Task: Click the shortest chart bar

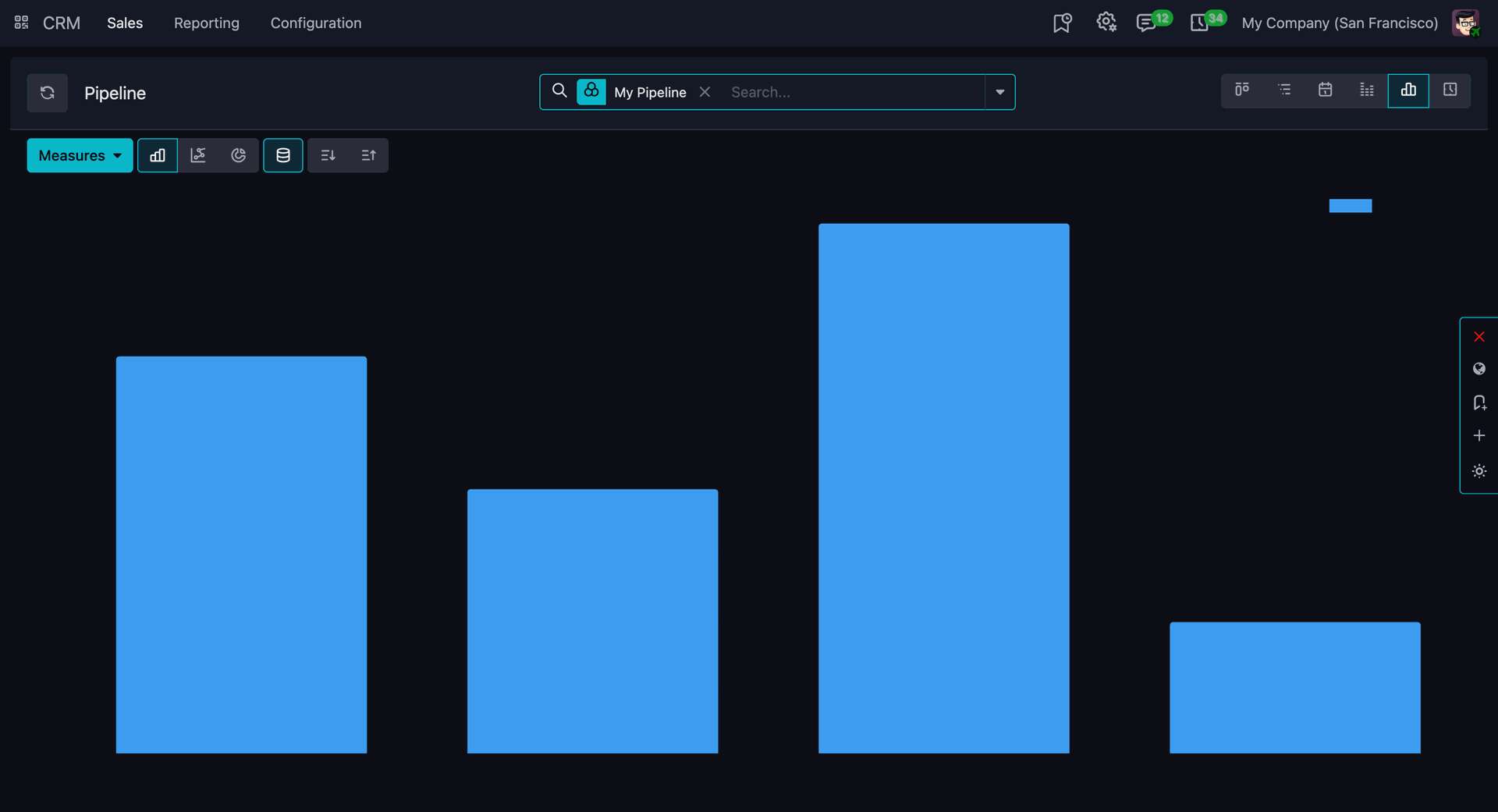Action: coord(1295,687)
